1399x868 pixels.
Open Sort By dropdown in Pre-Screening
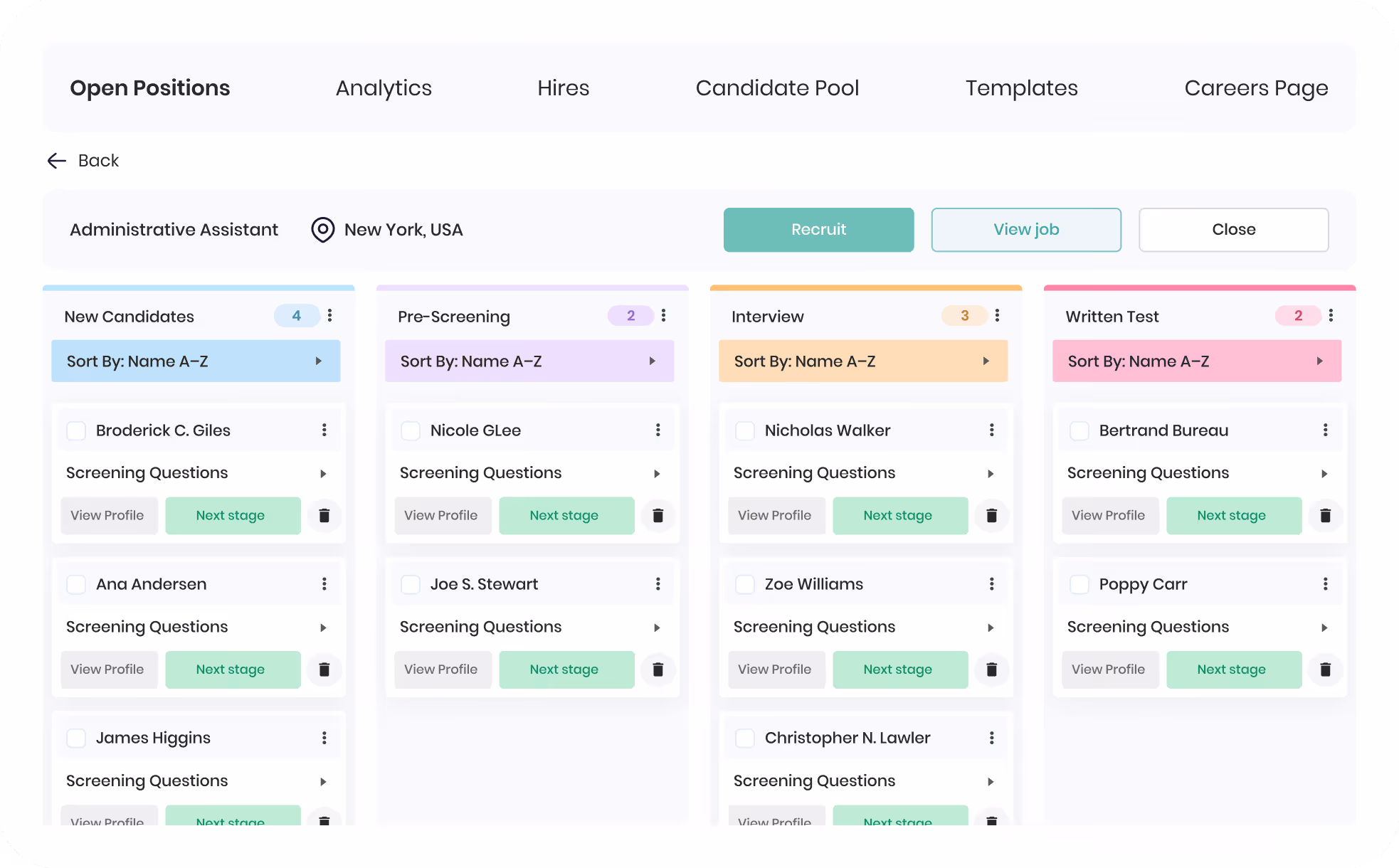[529, 361]
